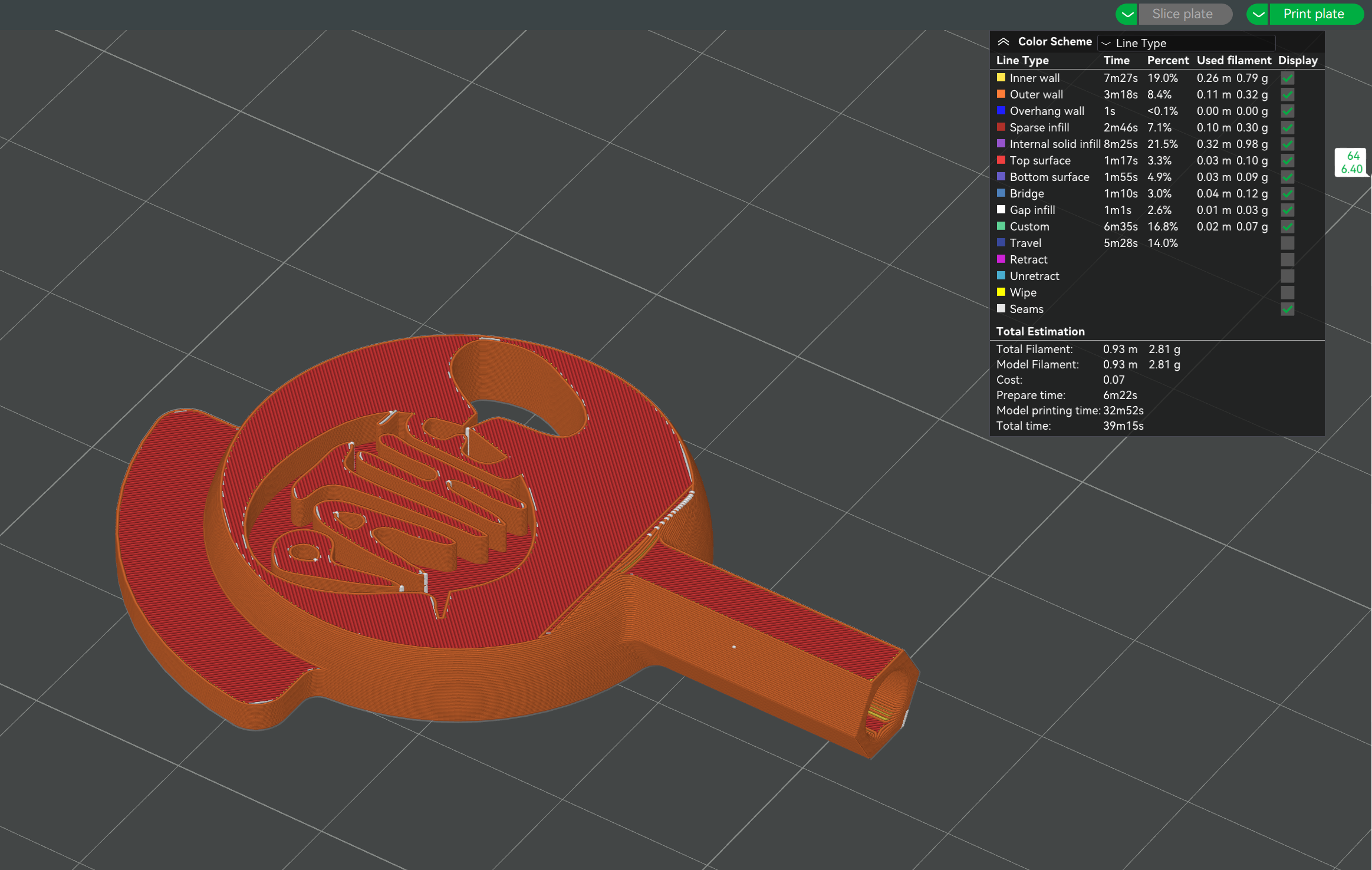
Task: Click the Overhang wall blue color swatch
Action: point(1001,110)
